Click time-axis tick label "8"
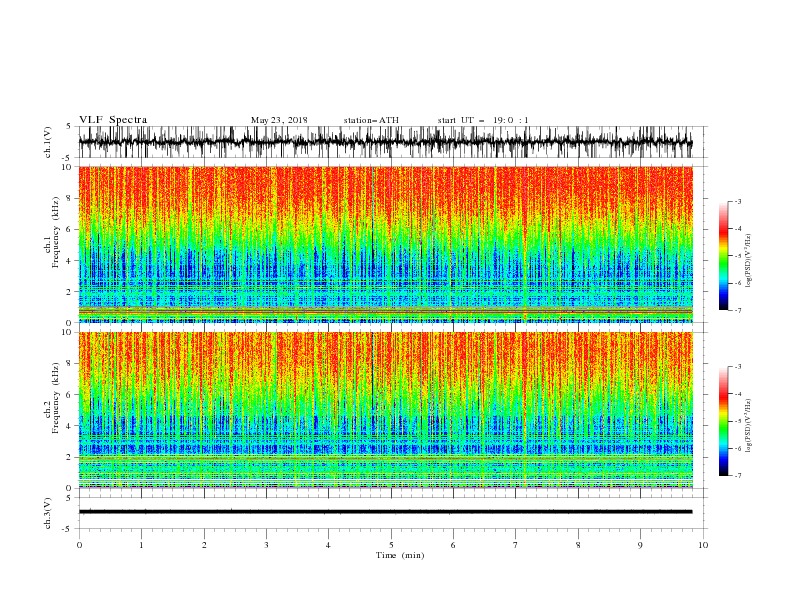Viewport: 792px width, 612px height. tap(578, 545)
